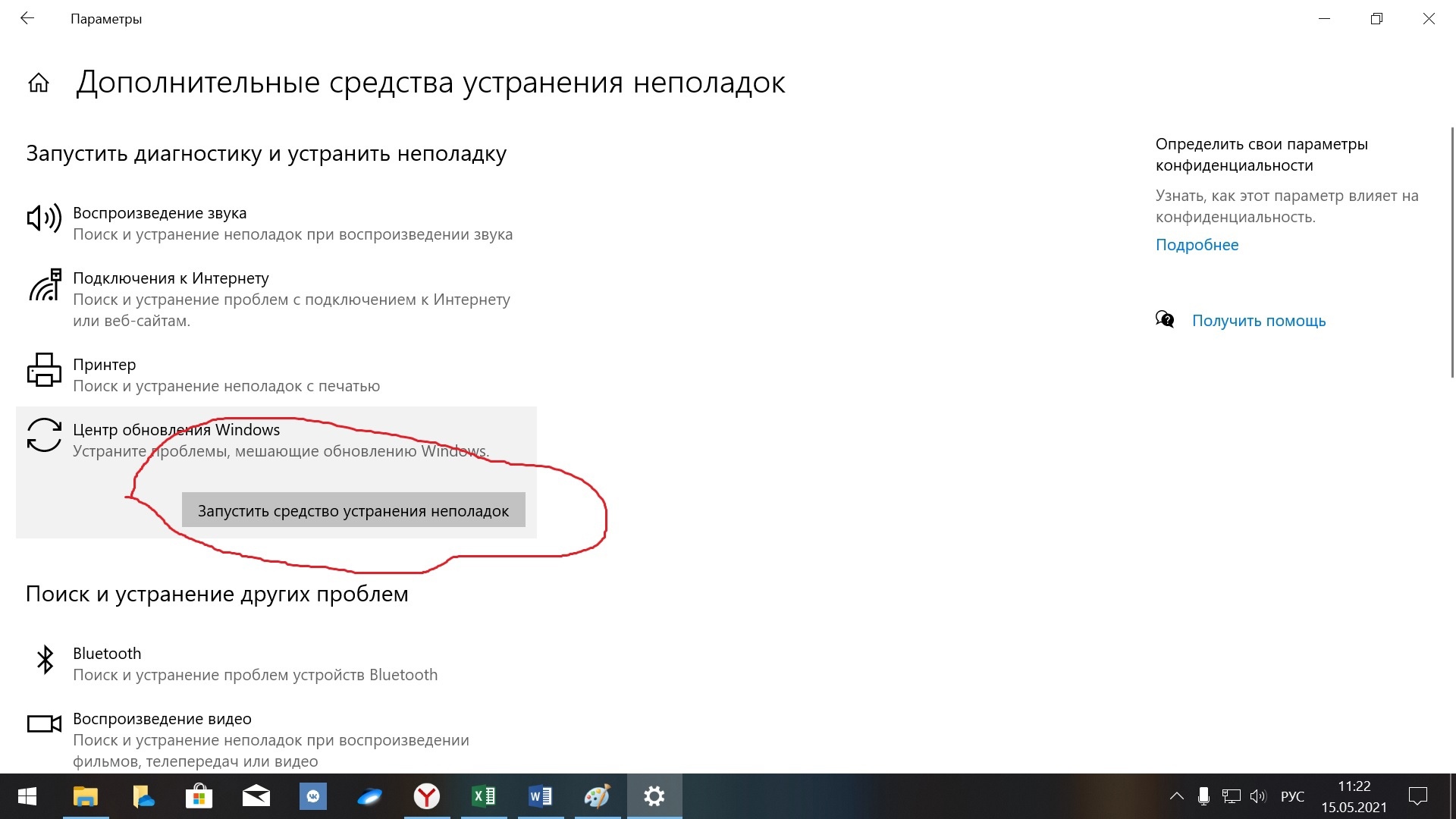Show hidden tray icons chevron
This screenshot has height=819, width=1456.
pos(1177,796)
